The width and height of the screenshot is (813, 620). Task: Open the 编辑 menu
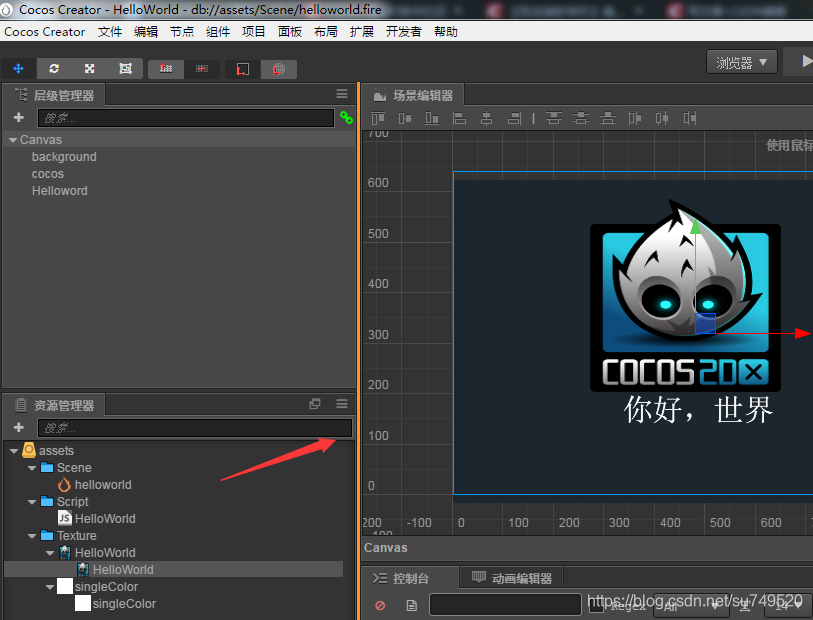coord(146,32)
